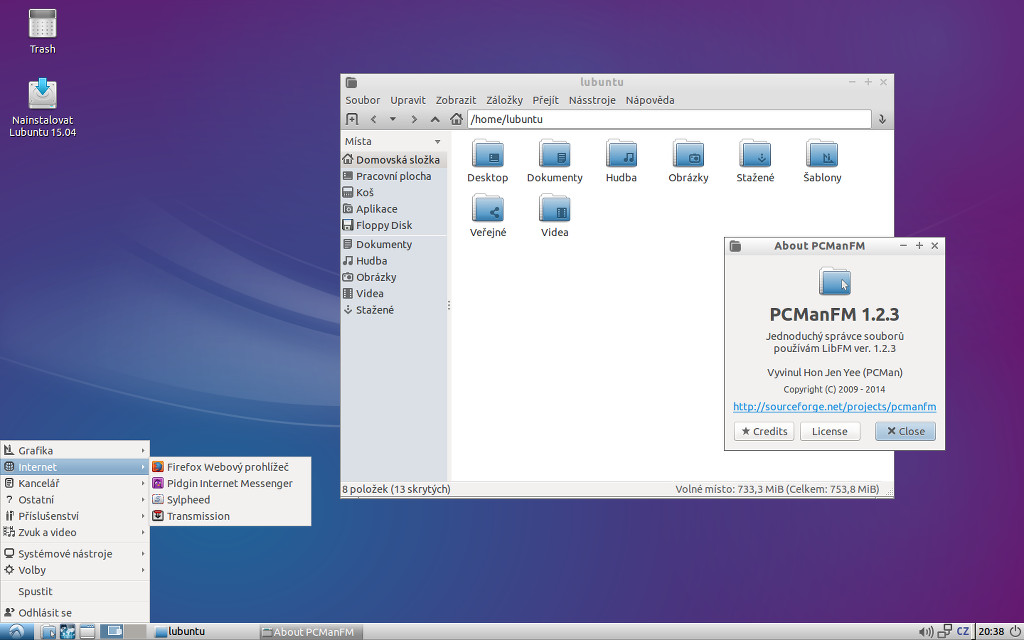Open the Upravit menu
This screenshot has width=1024, height=640.
[408, 100]
